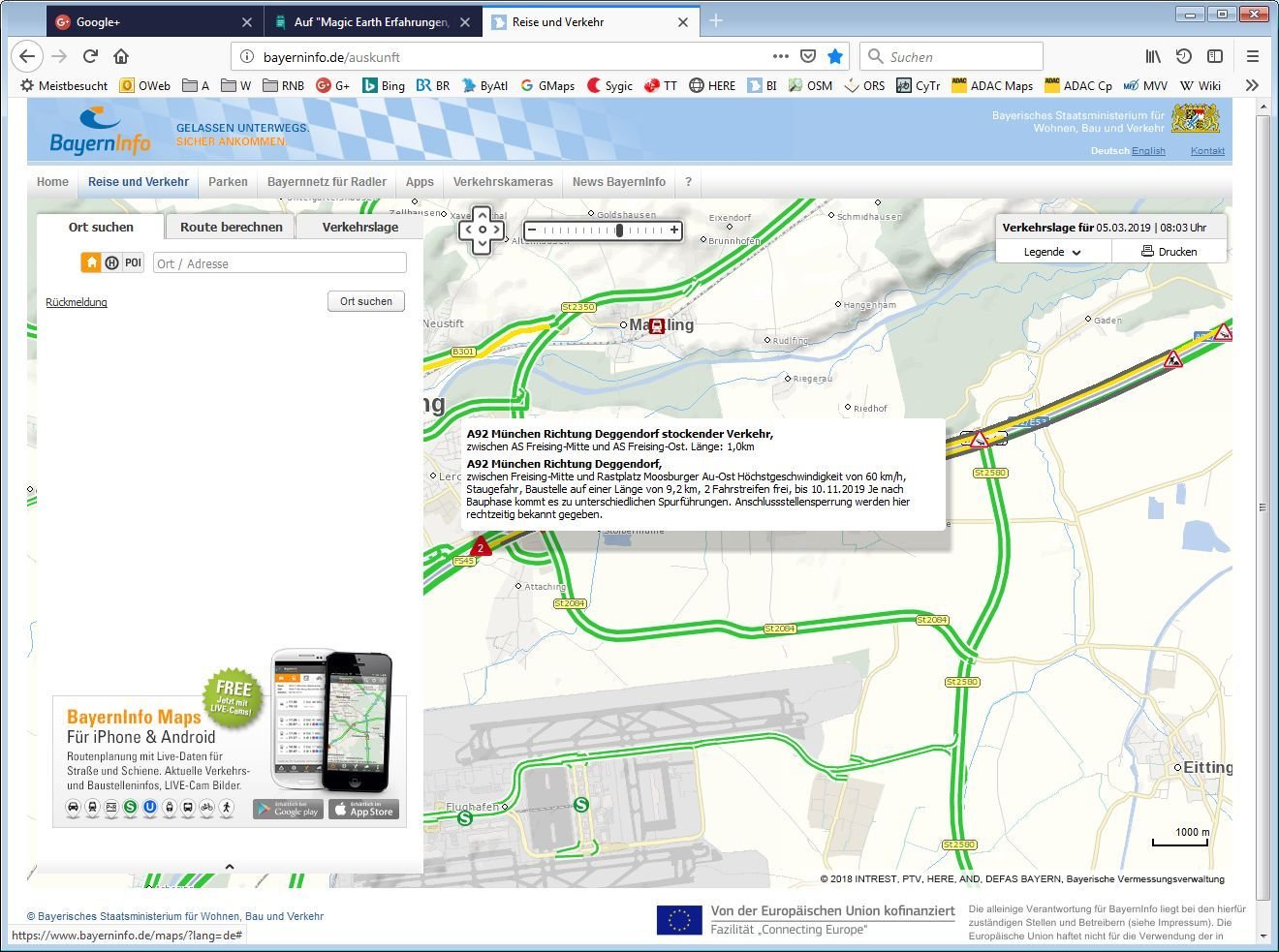Image resolution: width=1279 pixels, height=952 pixels.
Task: Click the Pocket save icon
Action: [x=808, y=56]
